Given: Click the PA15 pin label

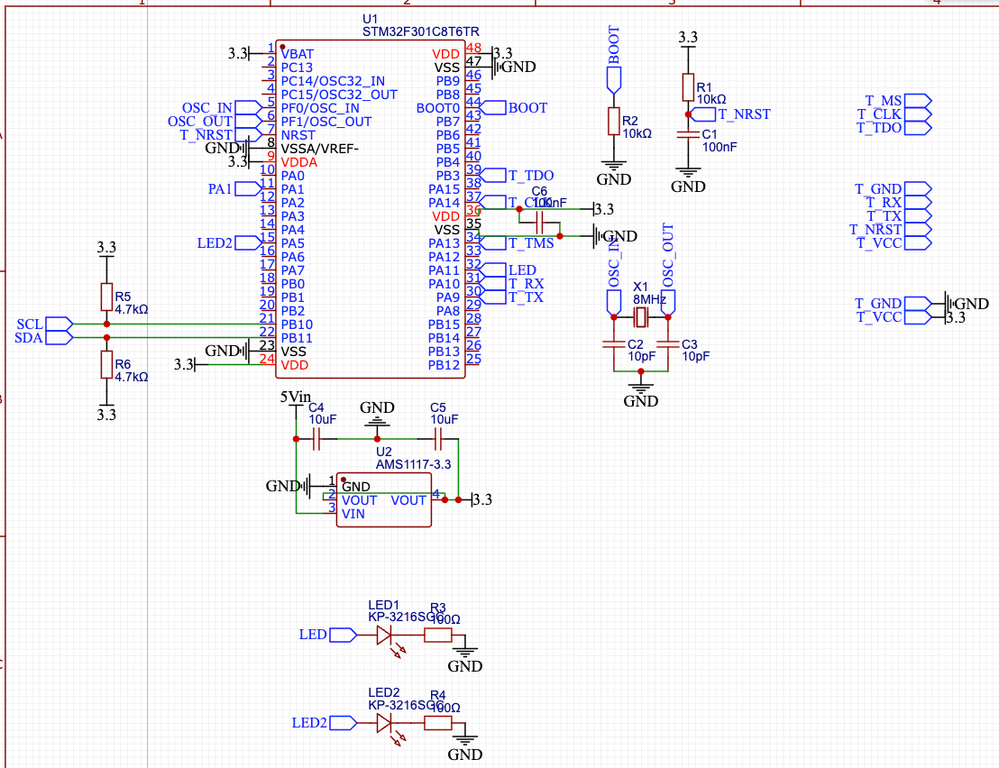Looking at the screenshot, I should pos(443,189).
